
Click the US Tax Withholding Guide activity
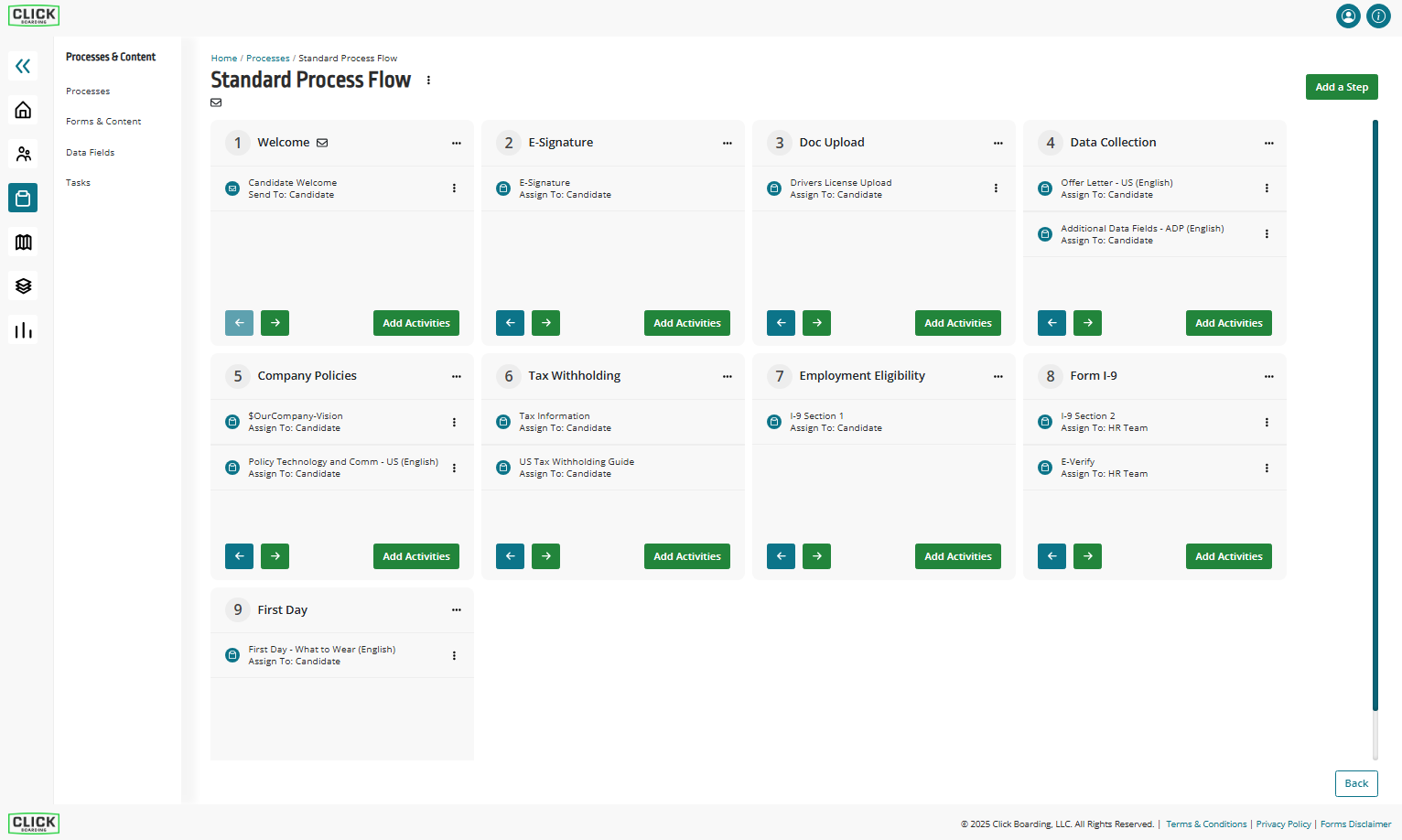click(x=613, y=468)
